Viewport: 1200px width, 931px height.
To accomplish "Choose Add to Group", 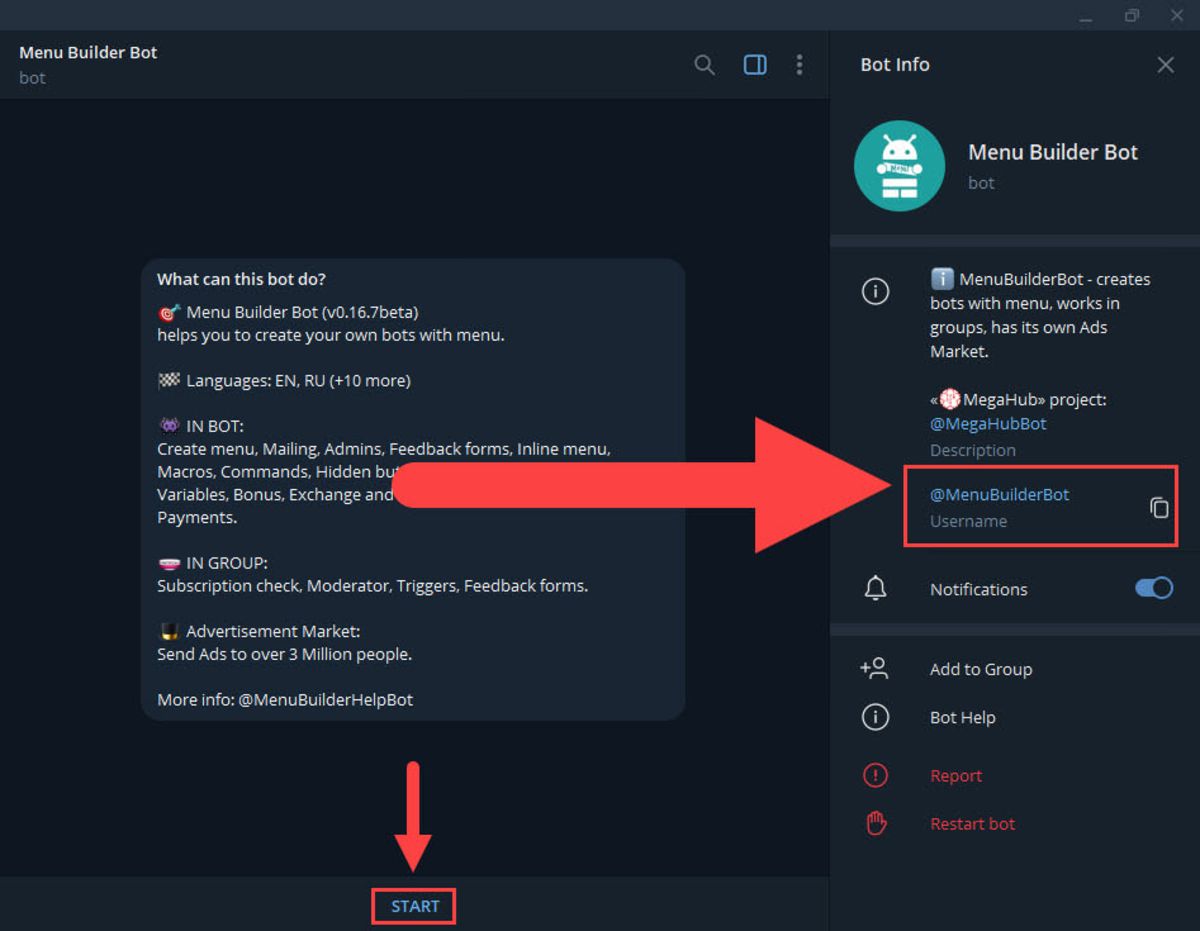I will coord(981,669).
